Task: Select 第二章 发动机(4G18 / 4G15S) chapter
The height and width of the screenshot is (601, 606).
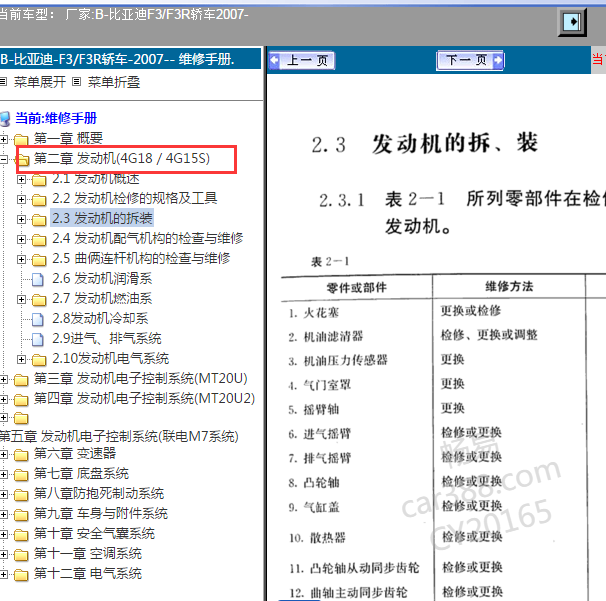Action: pyautogui.click(x=122, y=158)
